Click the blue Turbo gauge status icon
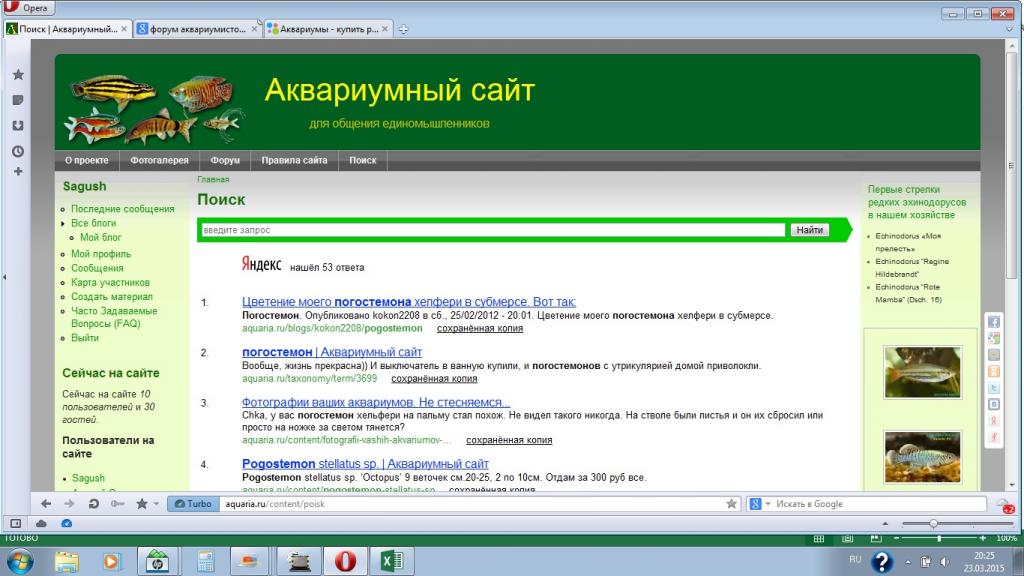This screenshot has height=576, width=1024. [67, 523]
